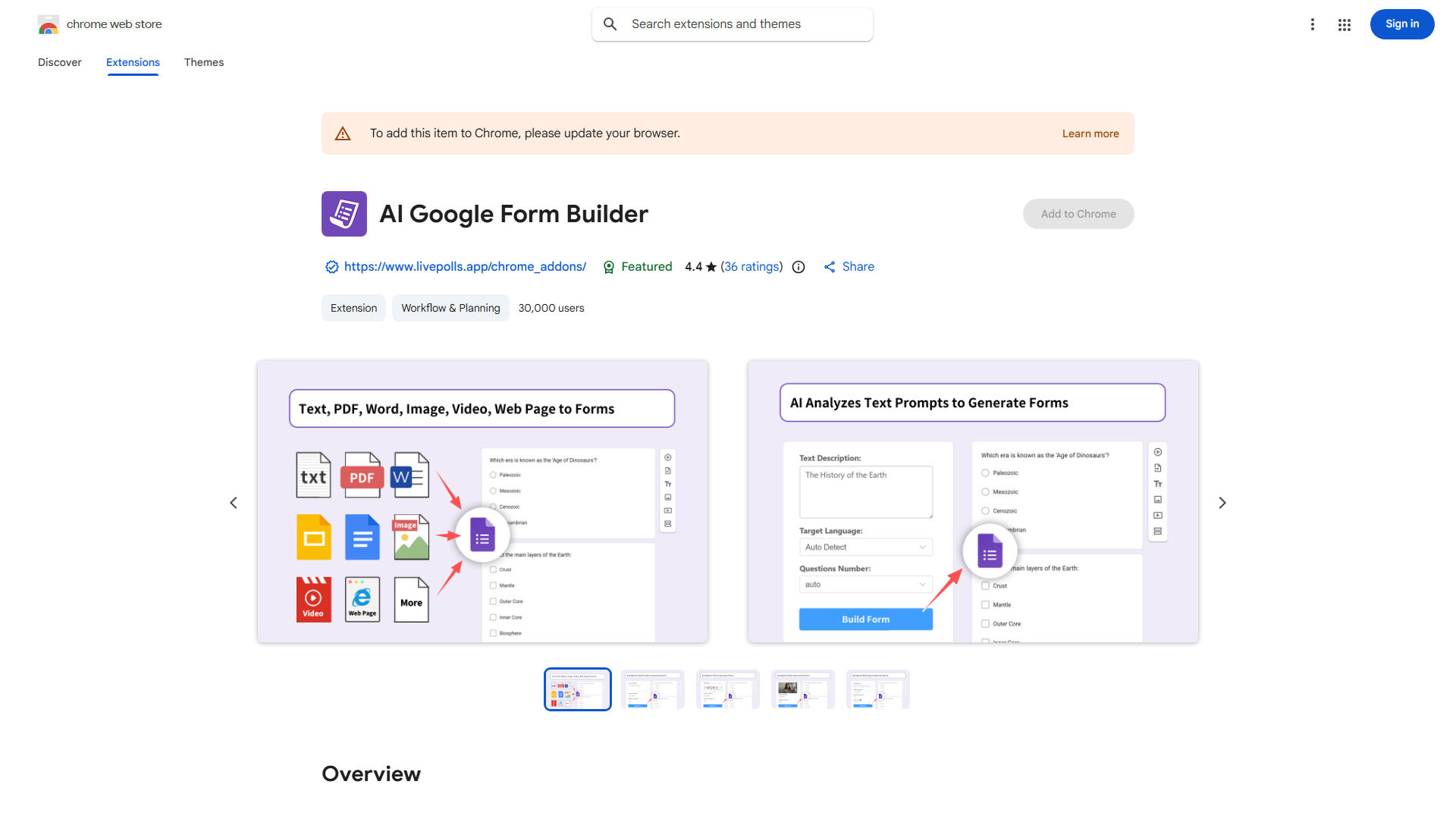Switch to the Themes tab
1456x819 pixels.
pos(203,62)
